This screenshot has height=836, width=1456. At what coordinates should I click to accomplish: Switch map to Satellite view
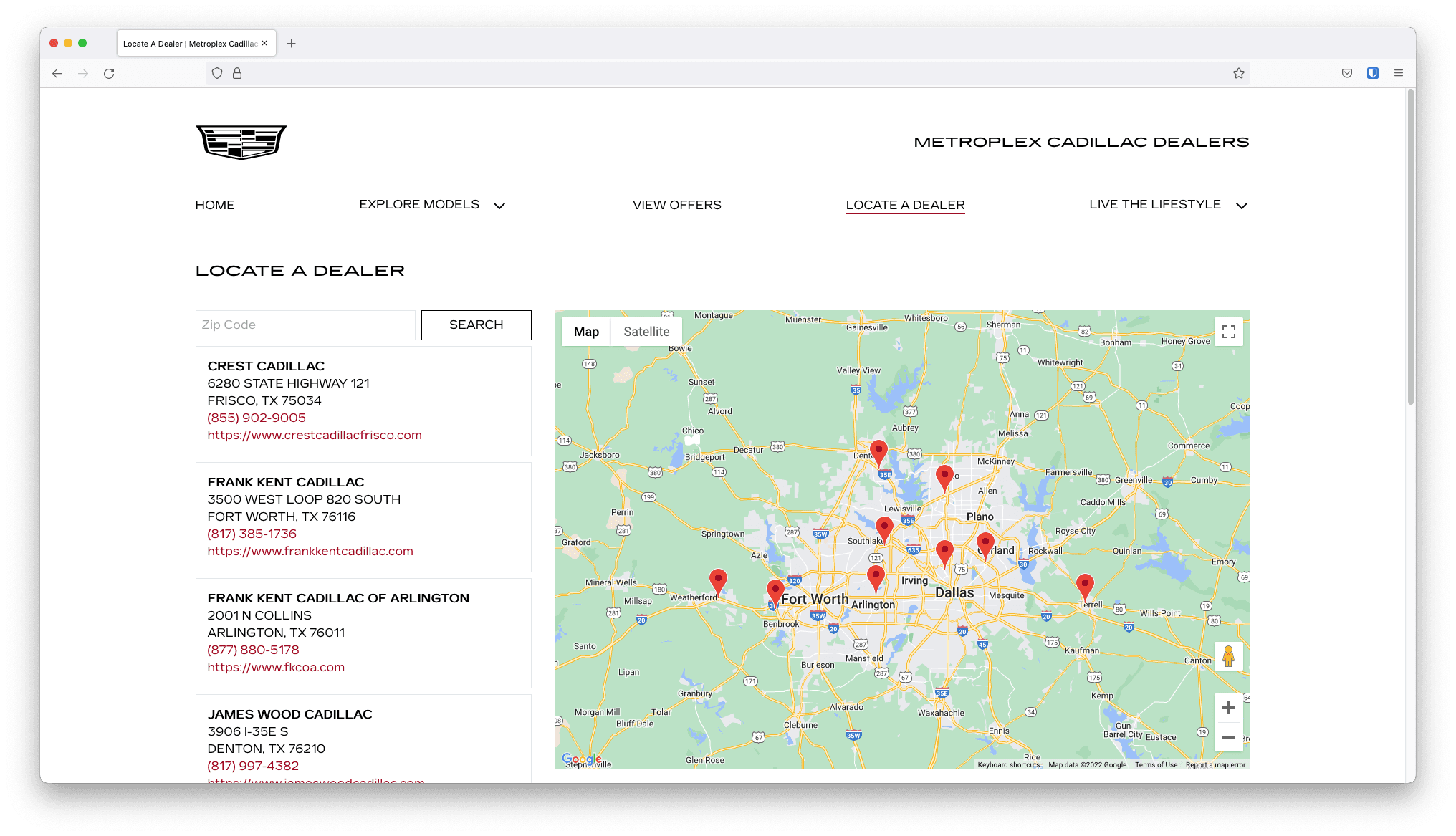coord(646,332)
